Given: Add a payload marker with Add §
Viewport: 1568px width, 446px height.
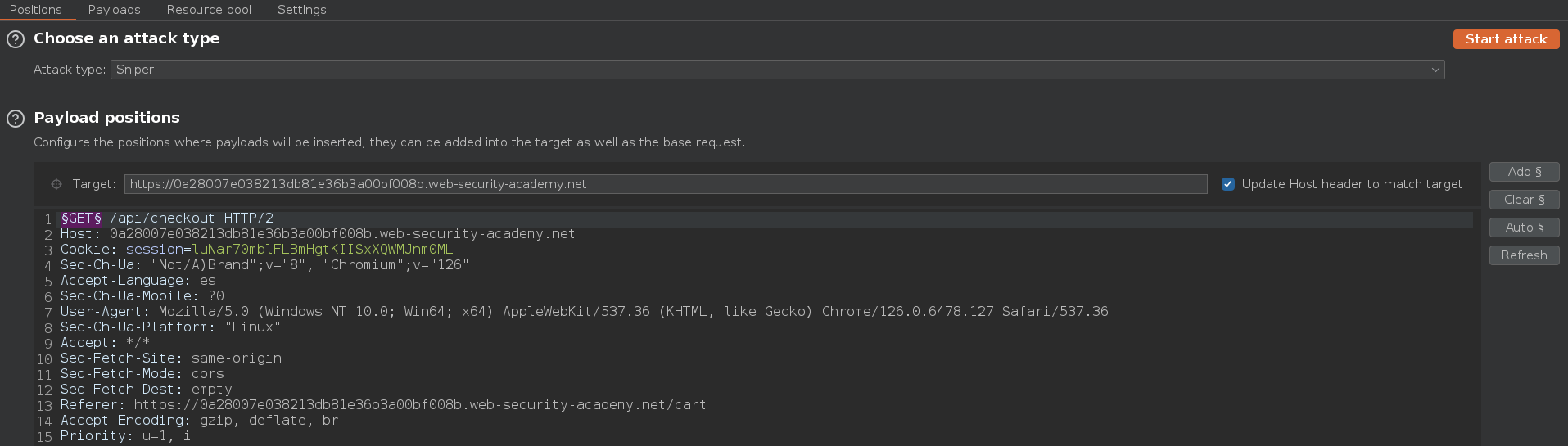Looking at the screenshot, I should click(1524, 172).
